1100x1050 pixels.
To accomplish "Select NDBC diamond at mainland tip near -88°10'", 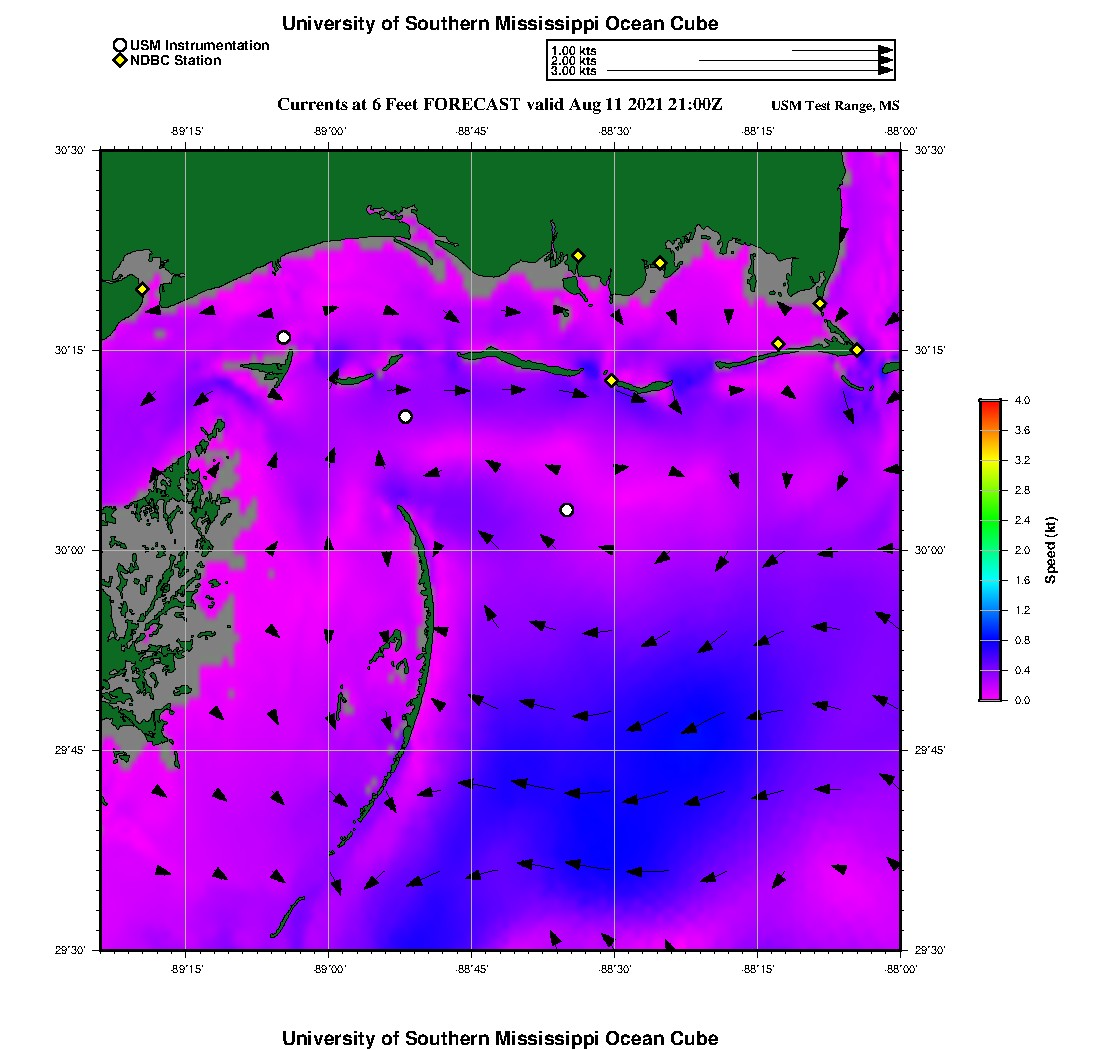I will pos(819,304).
